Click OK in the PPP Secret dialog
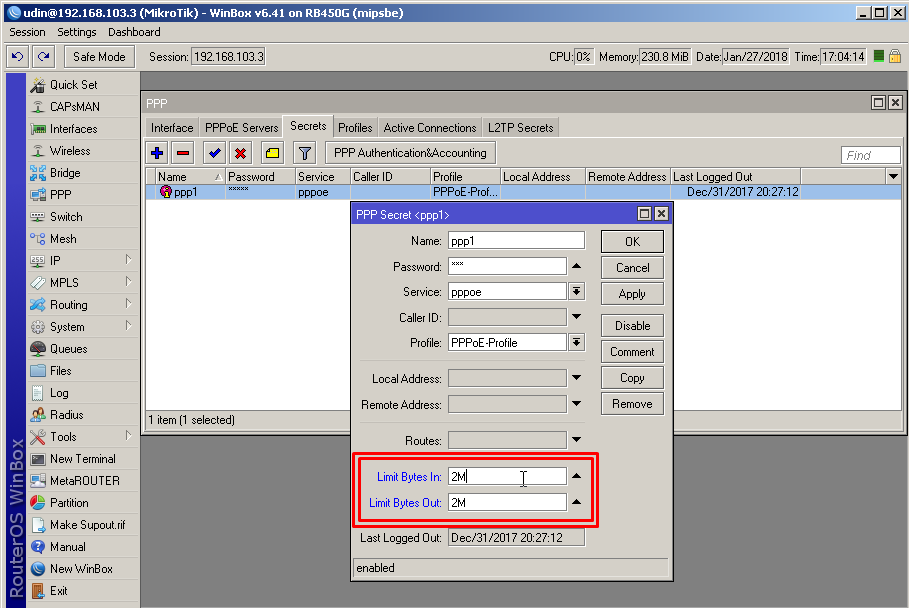Screen dimensions: 909x608 (x=632, y=242)
